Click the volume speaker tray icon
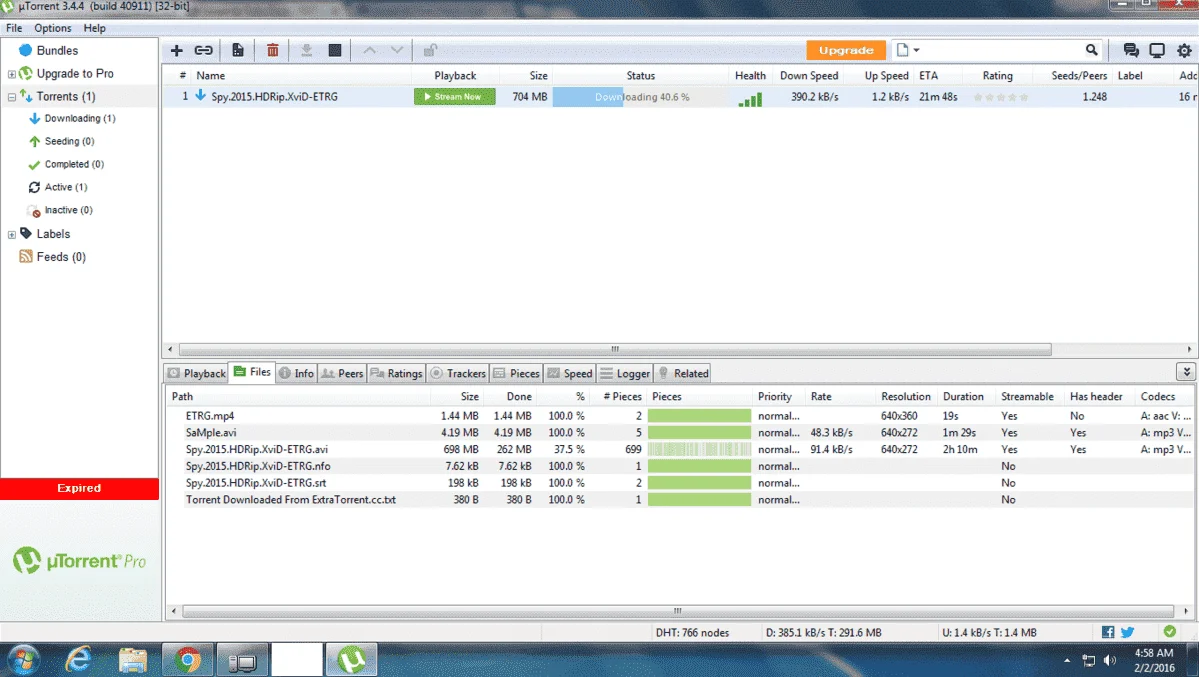Viewport: 1199px width, 677px height. pos(1110,660)
